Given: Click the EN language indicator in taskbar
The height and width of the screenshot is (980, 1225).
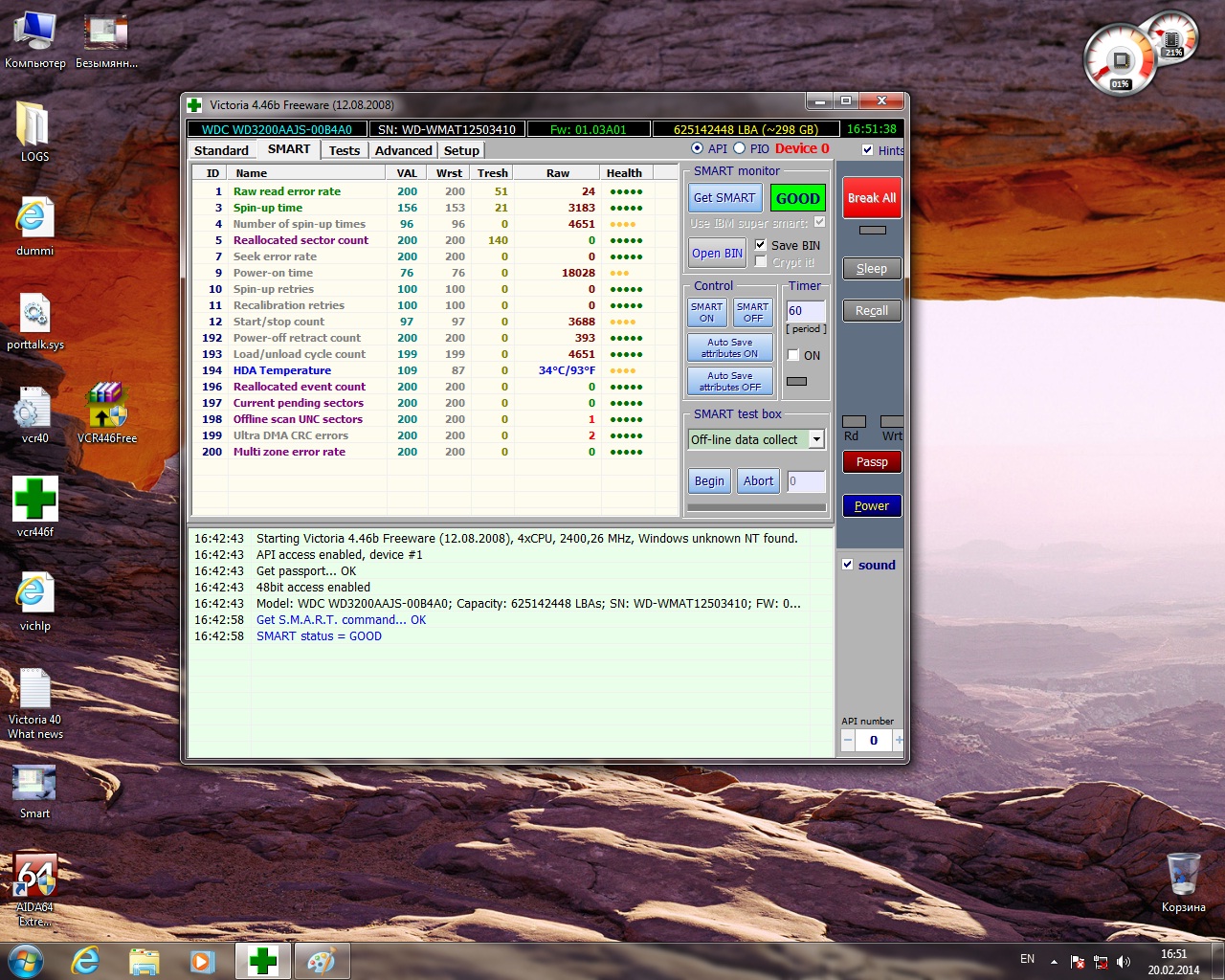Looking at the screenshot, I should click(1027, 959).
